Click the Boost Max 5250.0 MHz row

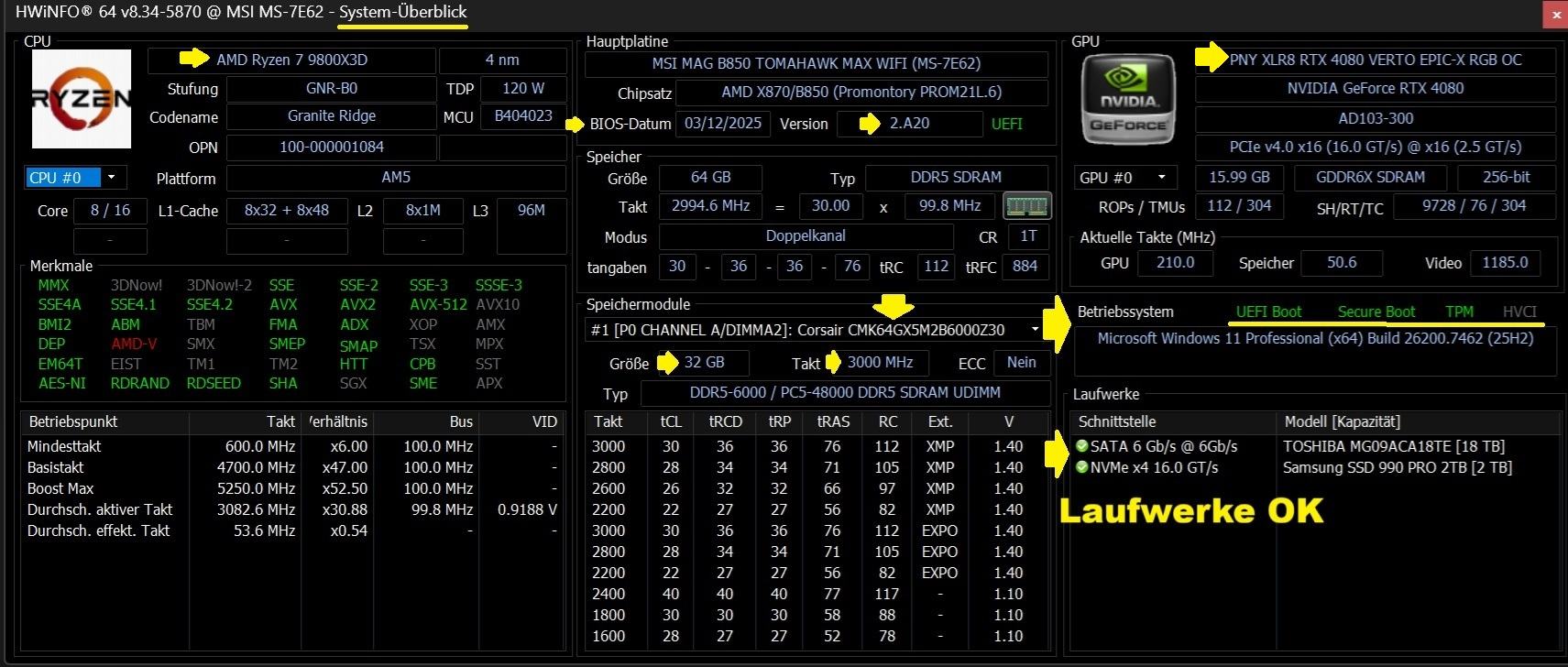(x=291, y=488)
